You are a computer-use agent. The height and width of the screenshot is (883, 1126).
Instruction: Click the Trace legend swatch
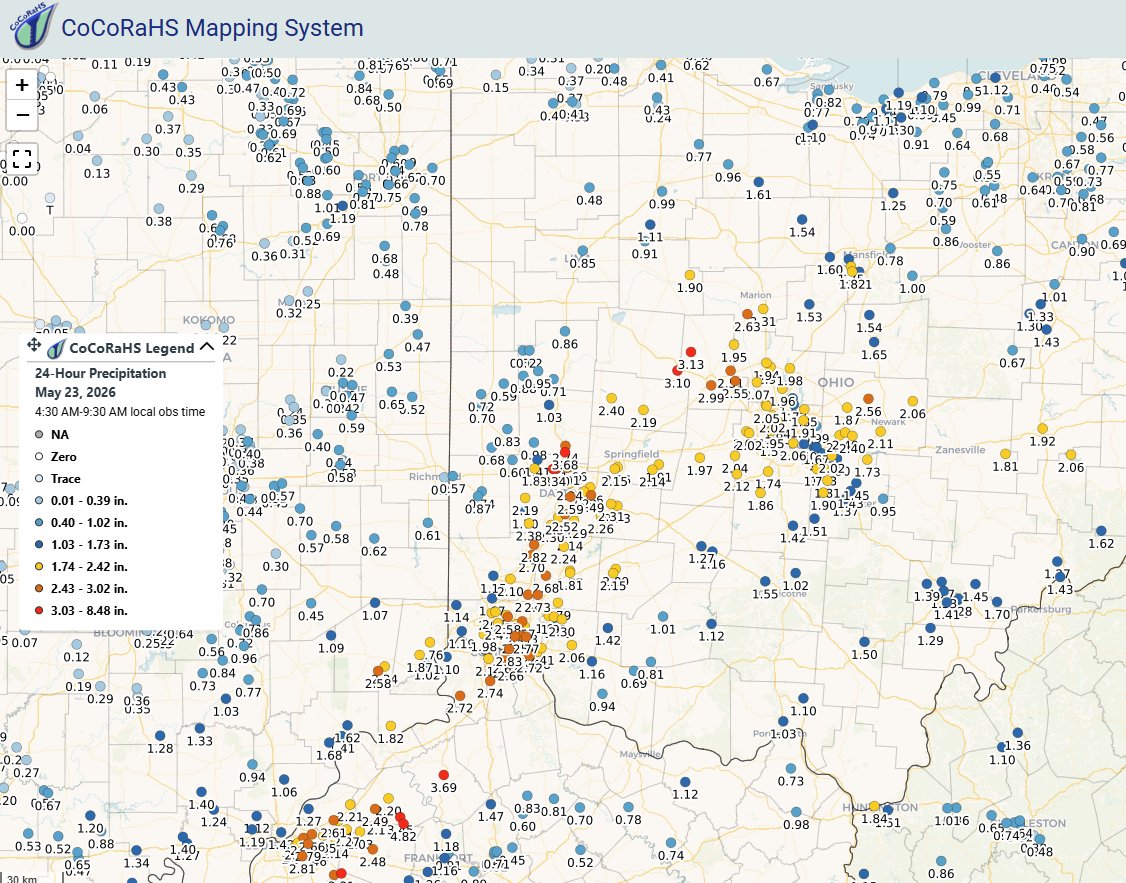click(x=39, y=479)
